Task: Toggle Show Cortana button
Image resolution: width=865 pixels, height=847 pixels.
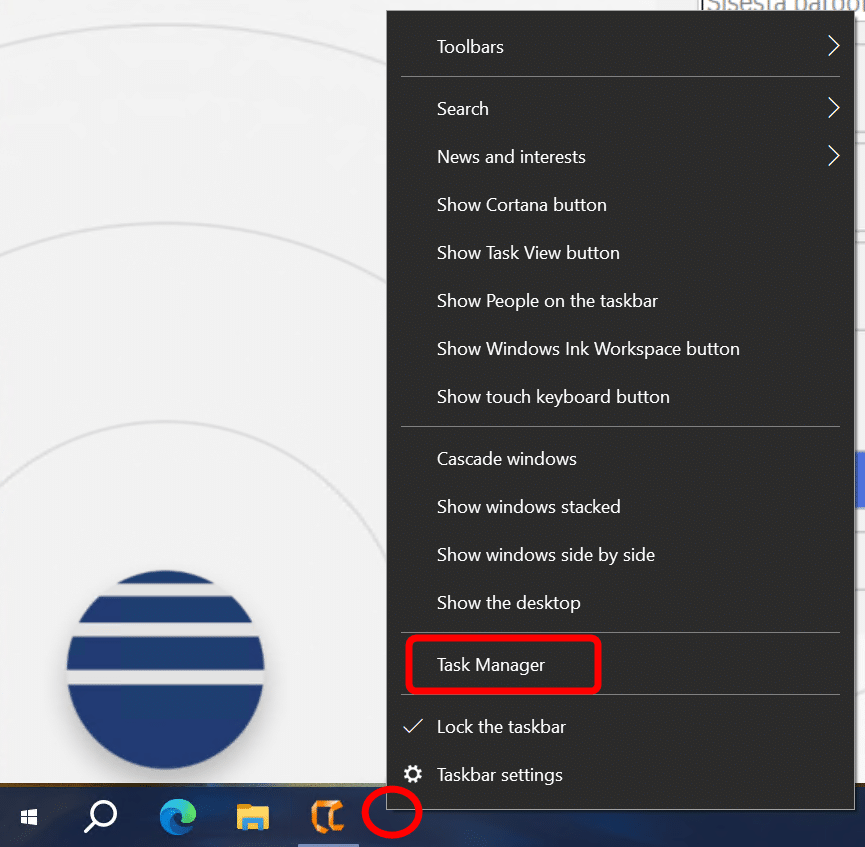Action: pos(521,205)
